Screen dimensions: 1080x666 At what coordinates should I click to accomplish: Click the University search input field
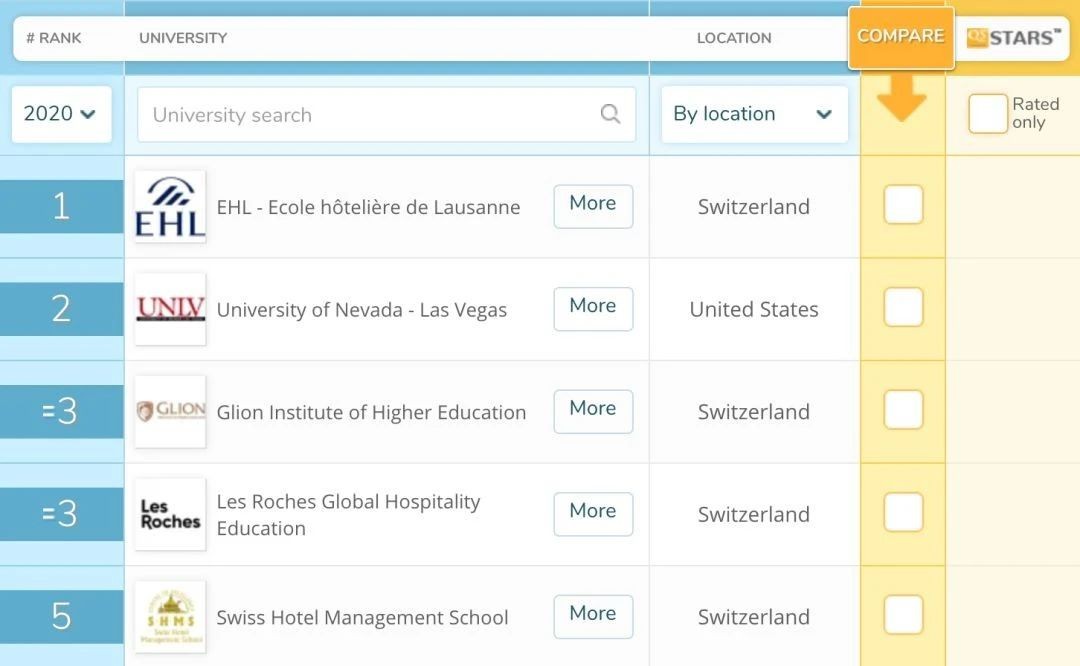pyautogui.click(x=370, y=115)
